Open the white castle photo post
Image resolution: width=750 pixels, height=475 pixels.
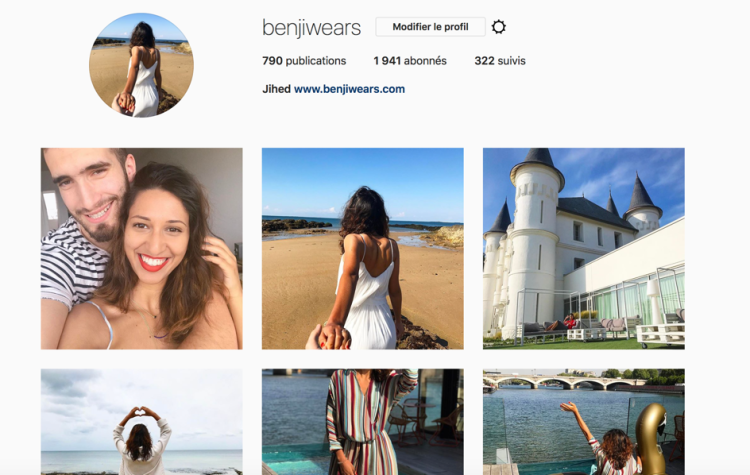pos(584,249)
